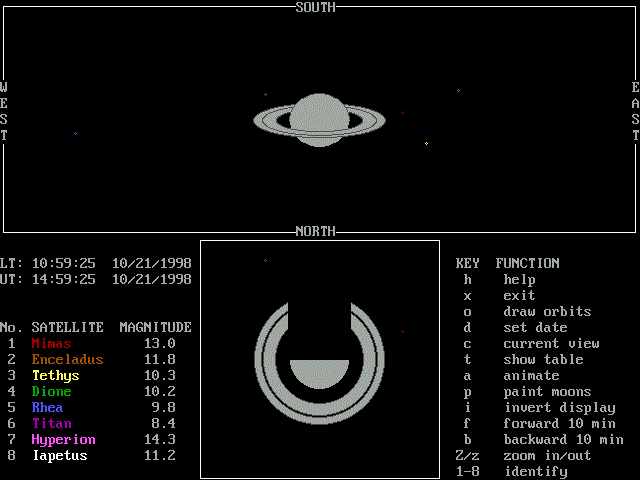
Task: Click the LT time 10:59:25
Action: (64, 263)
